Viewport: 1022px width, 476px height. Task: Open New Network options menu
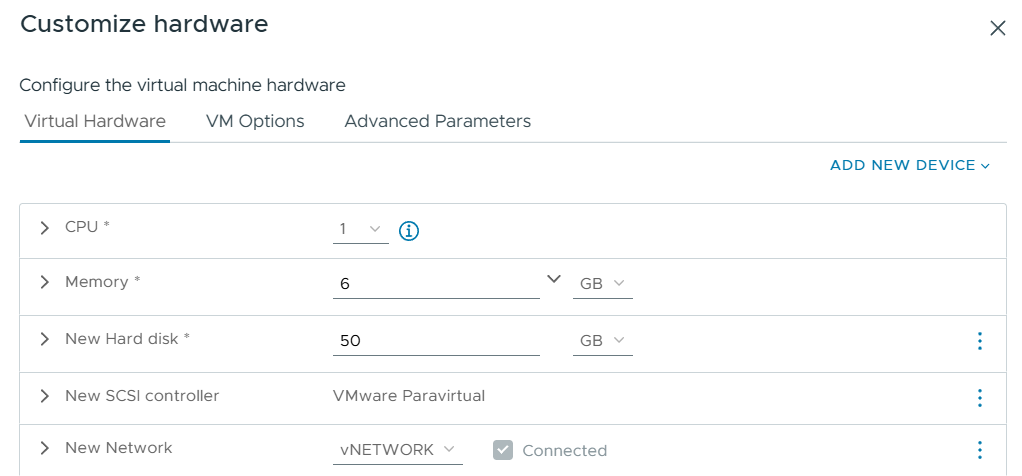tap(979, 450)
